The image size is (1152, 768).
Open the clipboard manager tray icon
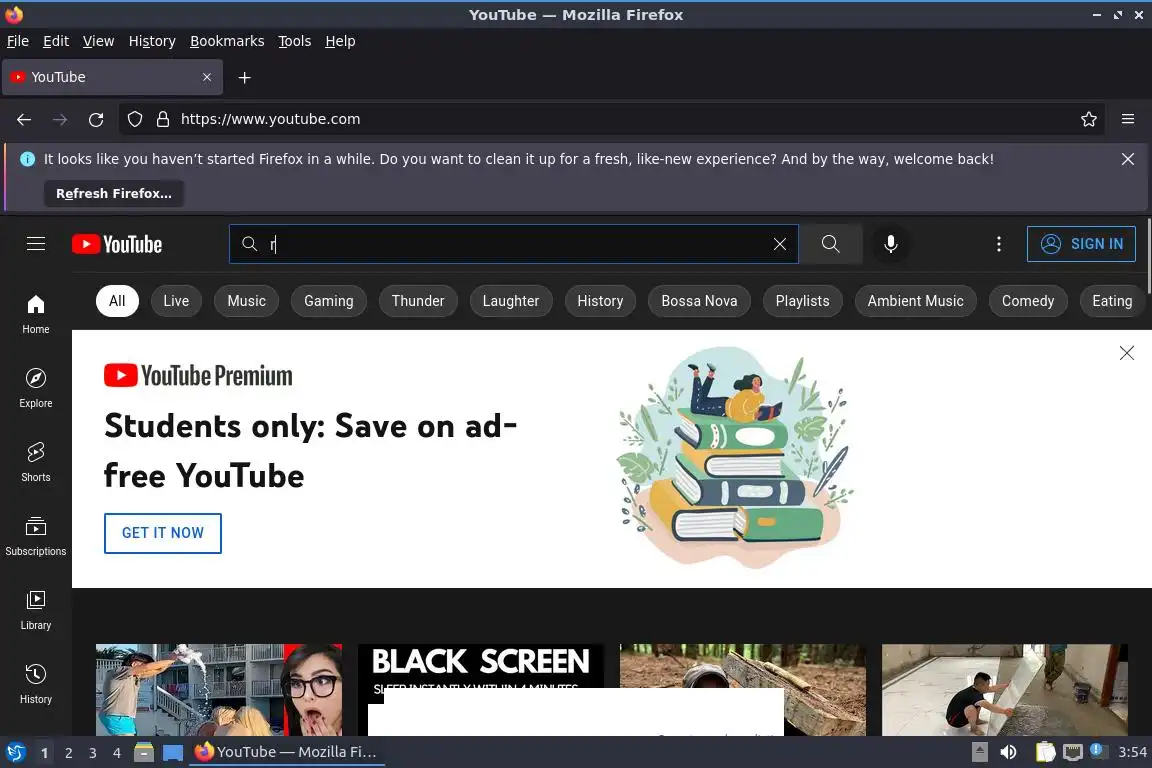point(1045,752)
